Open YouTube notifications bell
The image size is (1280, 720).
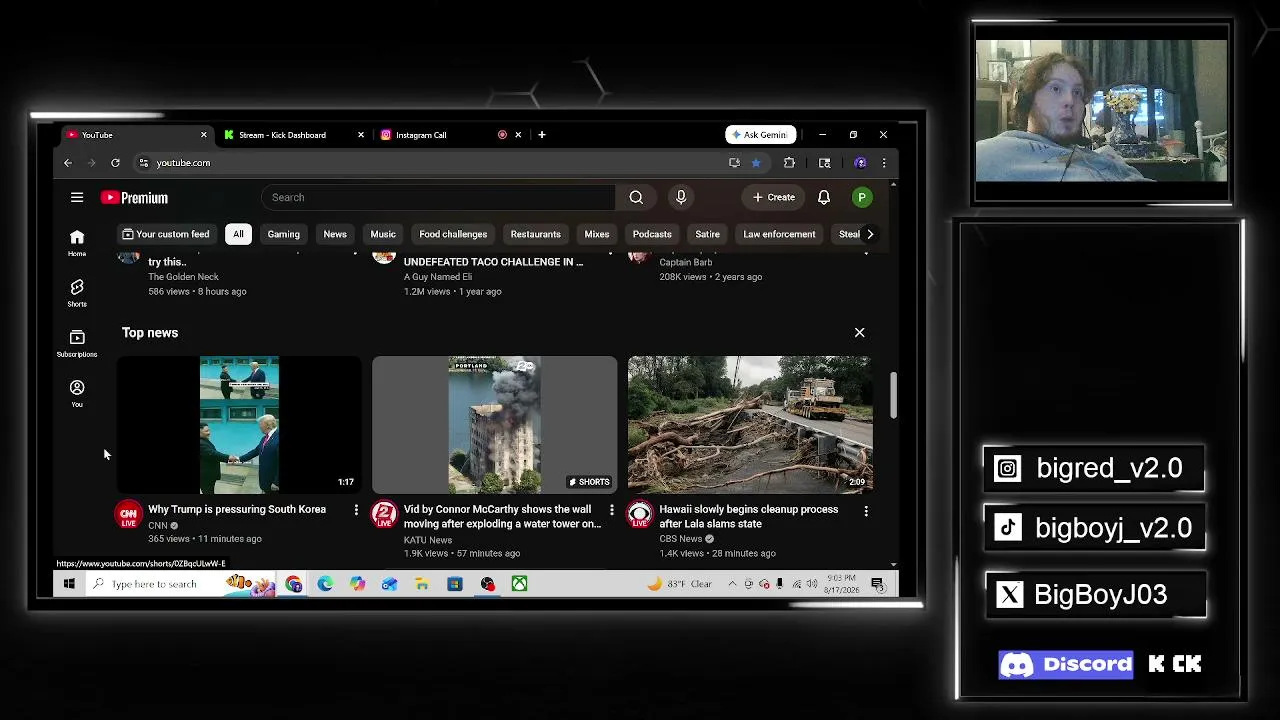coord(824,197)
